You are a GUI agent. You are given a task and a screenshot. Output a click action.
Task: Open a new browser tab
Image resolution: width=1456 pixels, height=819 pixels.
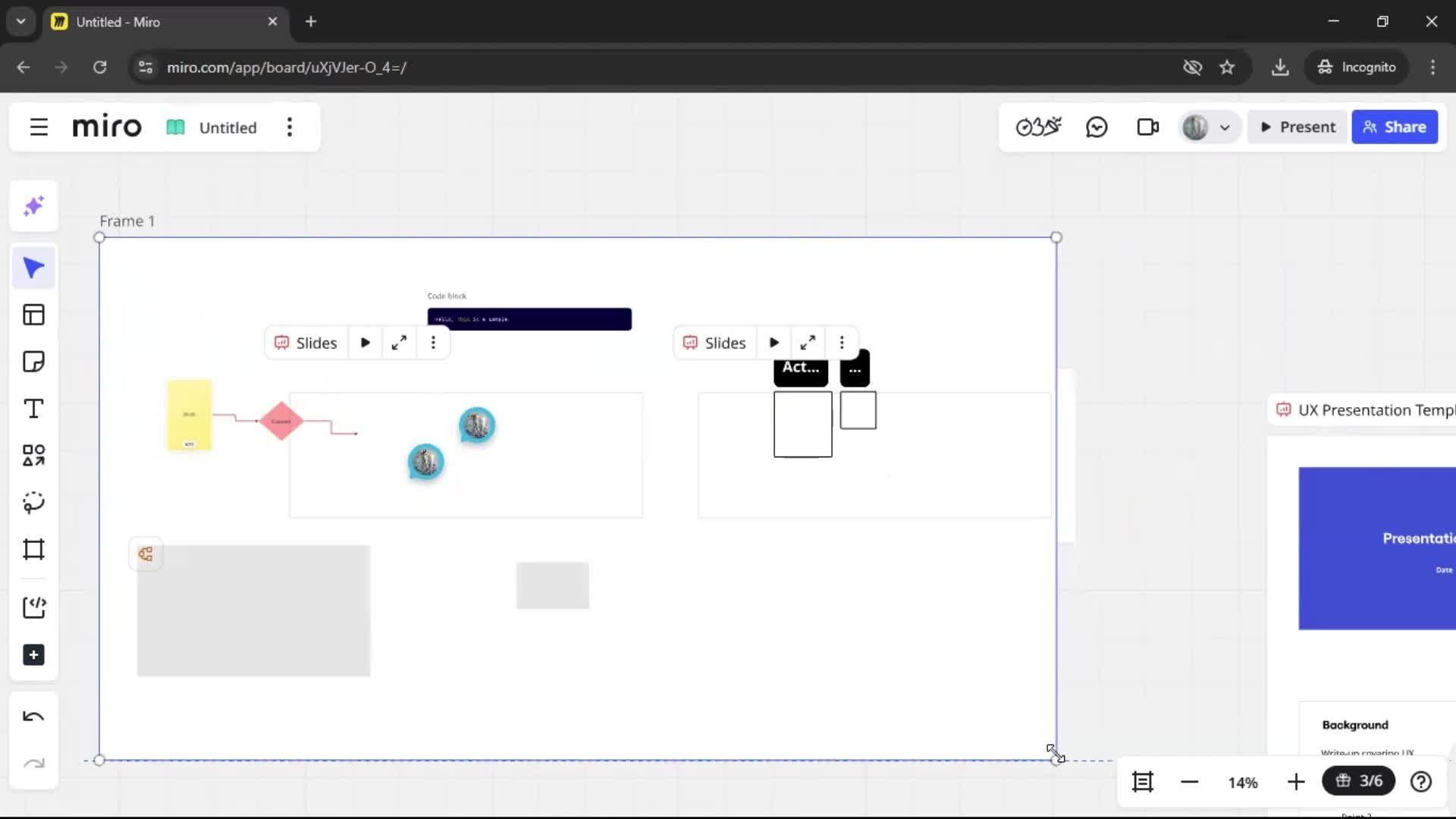311,21
